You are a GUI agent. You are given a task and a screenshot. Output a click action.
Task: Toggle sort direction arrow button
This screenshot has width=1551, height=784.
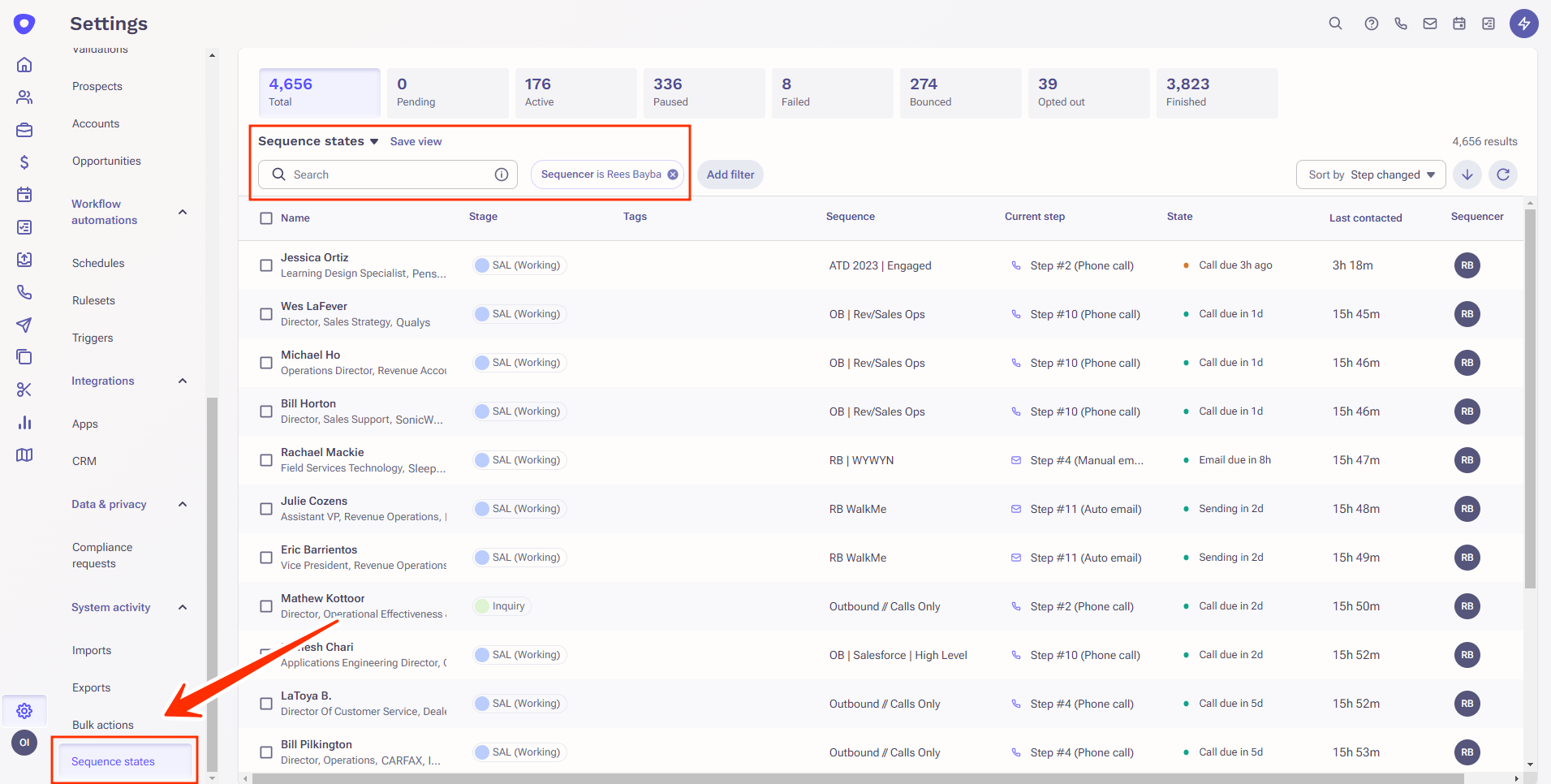click(x=1467, y=174)
